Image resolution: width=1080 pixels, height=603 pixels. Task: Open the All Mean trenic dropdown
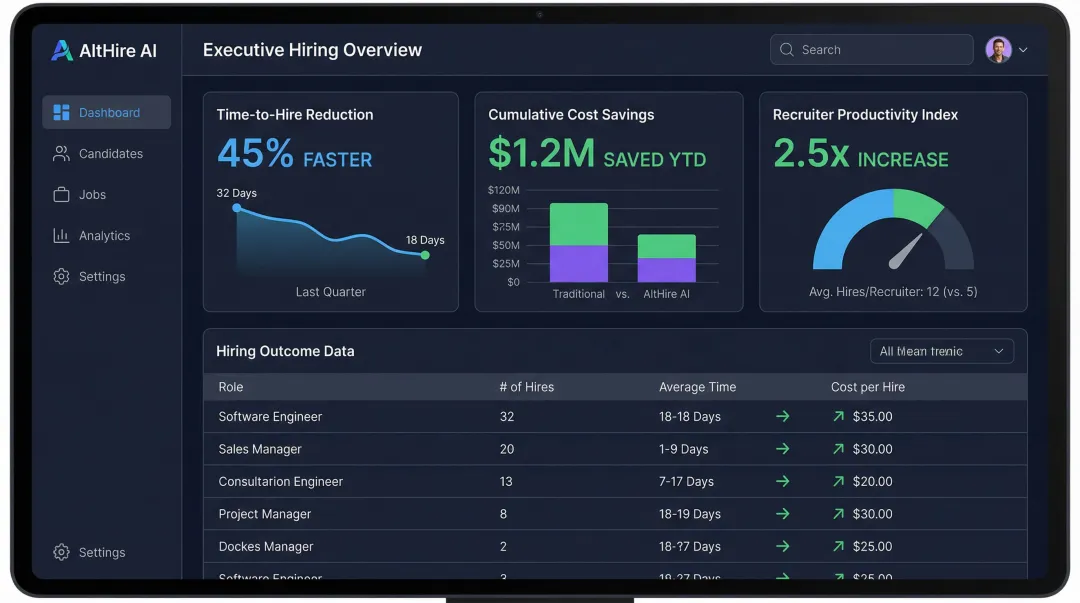pyautogui.click(x=941, y=351)
